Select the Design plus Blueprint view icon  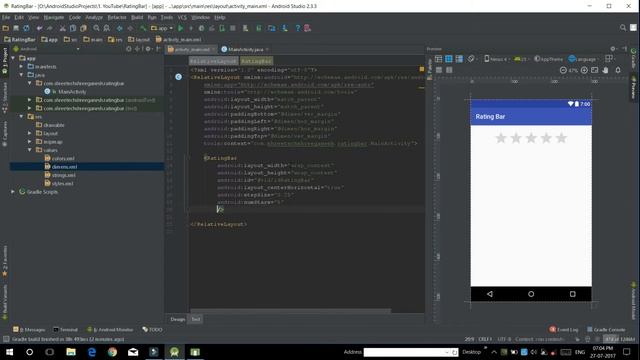459,59
